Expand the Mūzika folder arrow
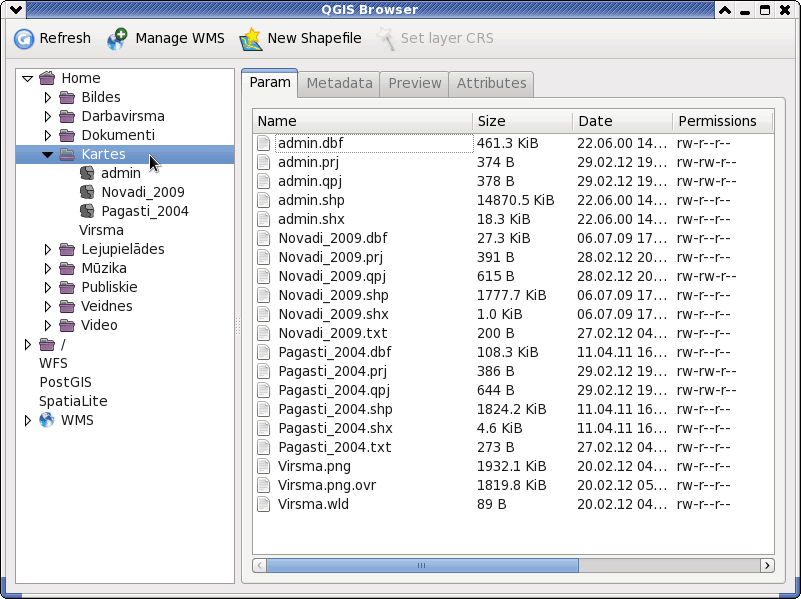Image resolution: width=801 pixels, height=599 pixels. coord(48,268)
